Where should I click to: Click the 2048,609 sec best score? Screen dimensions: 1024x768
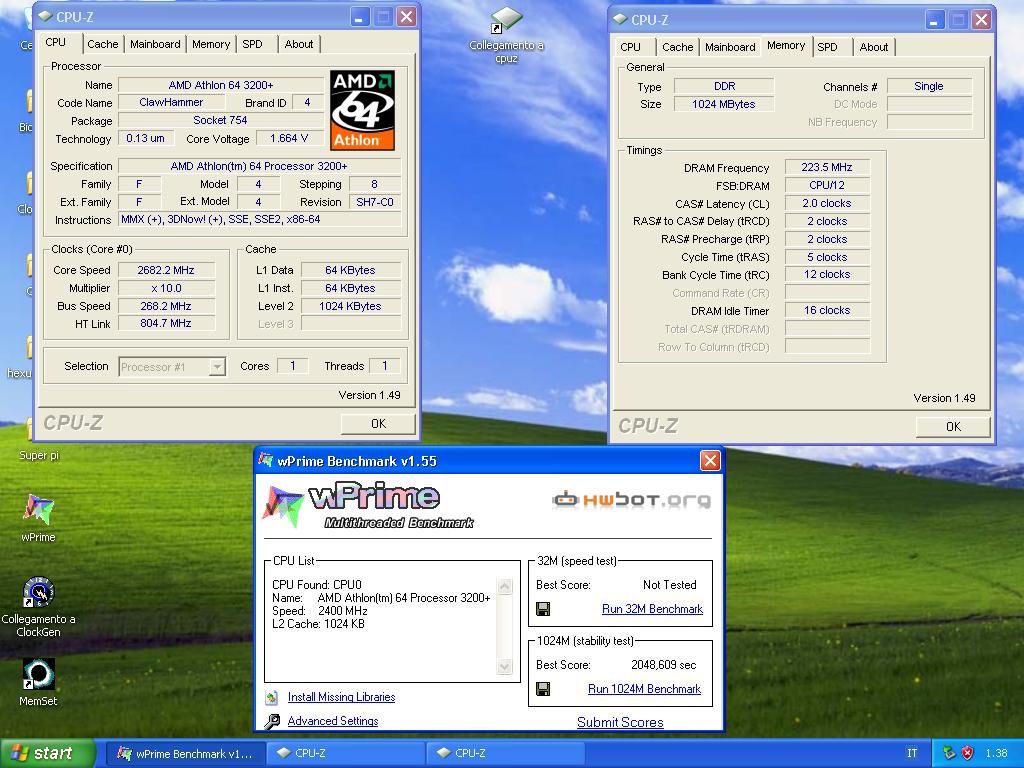pos(664,665)
